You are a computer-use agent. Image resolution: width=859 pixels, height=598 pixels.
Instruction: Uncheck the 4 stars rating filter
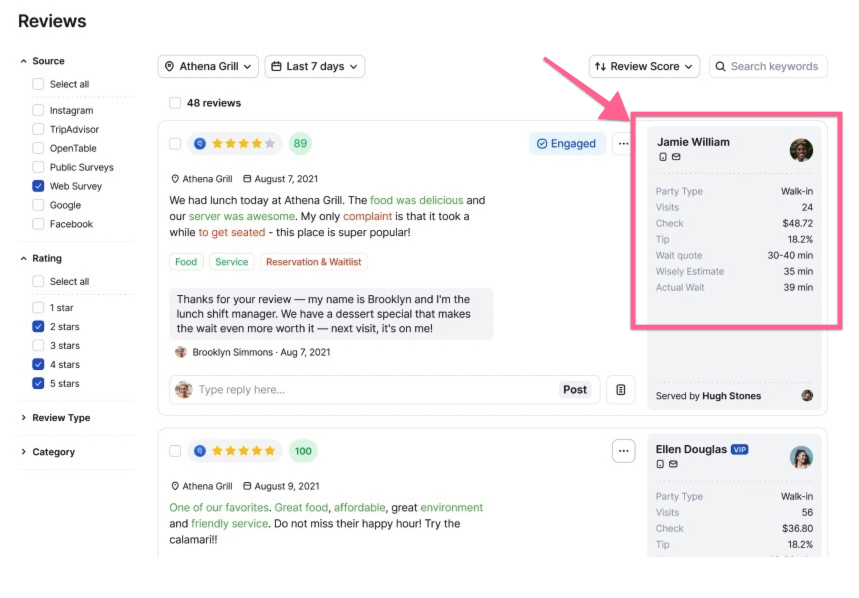tap(38, 364)
